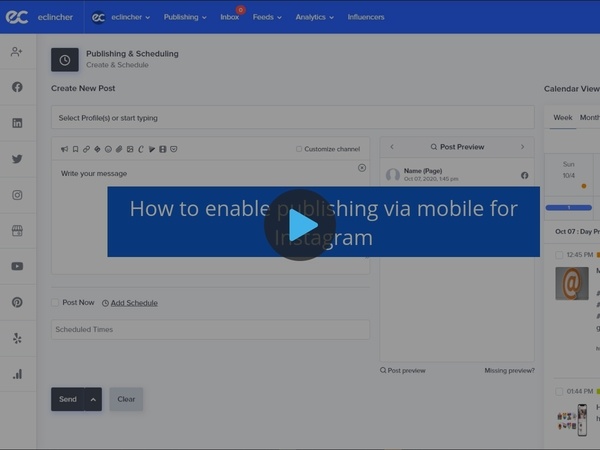Switch calendar to Month tab
The height and width of the screenshot is (450, 600).
point(590,118)
